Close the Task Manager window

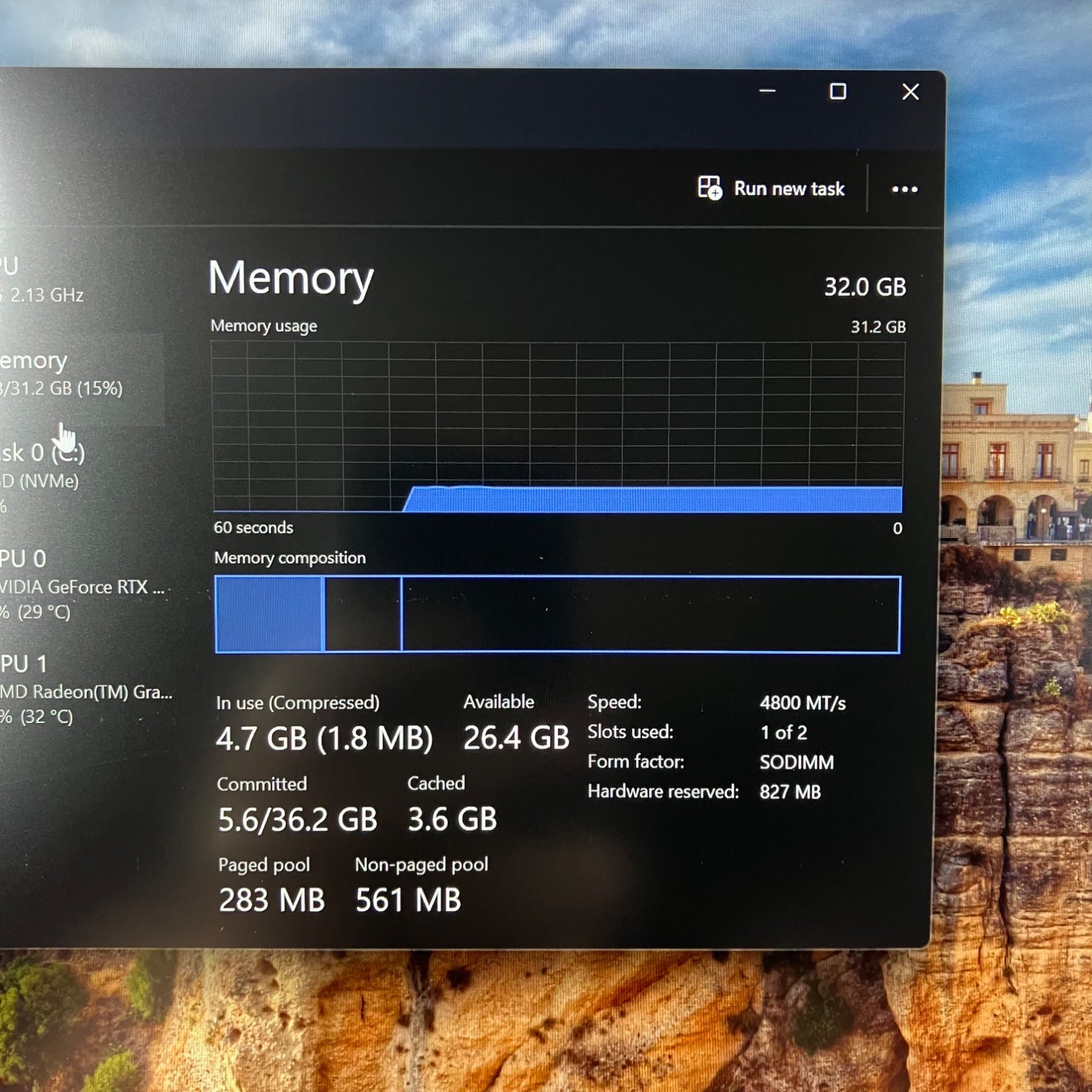[x=910, y=92]
